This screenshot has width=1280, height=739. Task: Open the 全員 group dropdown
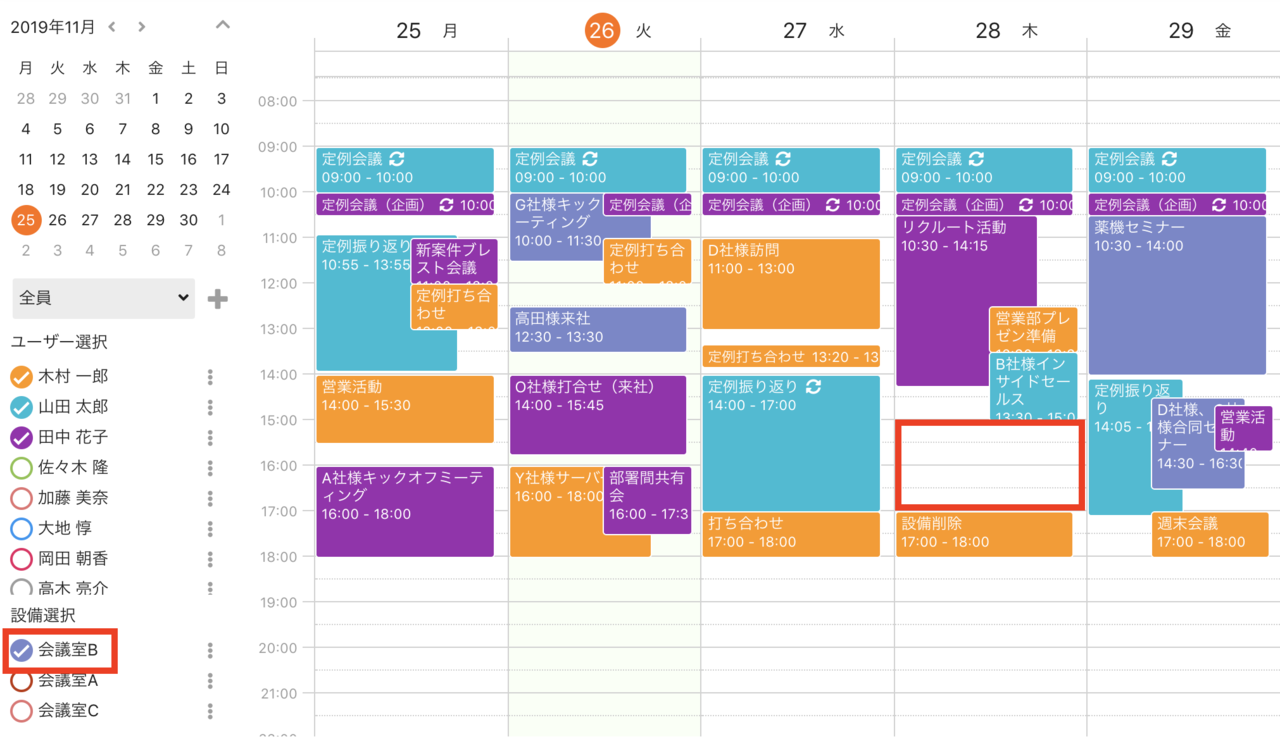point(103,298)
